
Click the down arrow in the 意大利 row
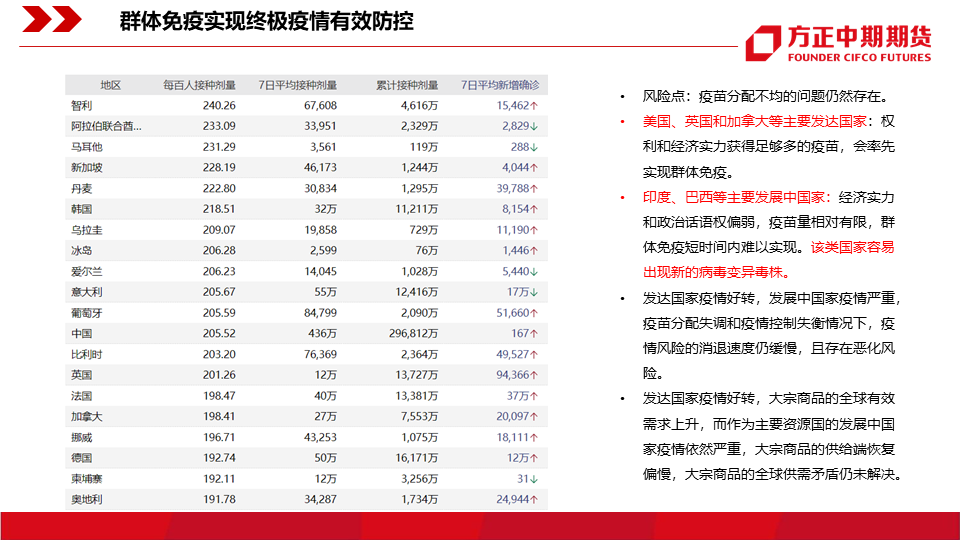[x=535, y=292]
